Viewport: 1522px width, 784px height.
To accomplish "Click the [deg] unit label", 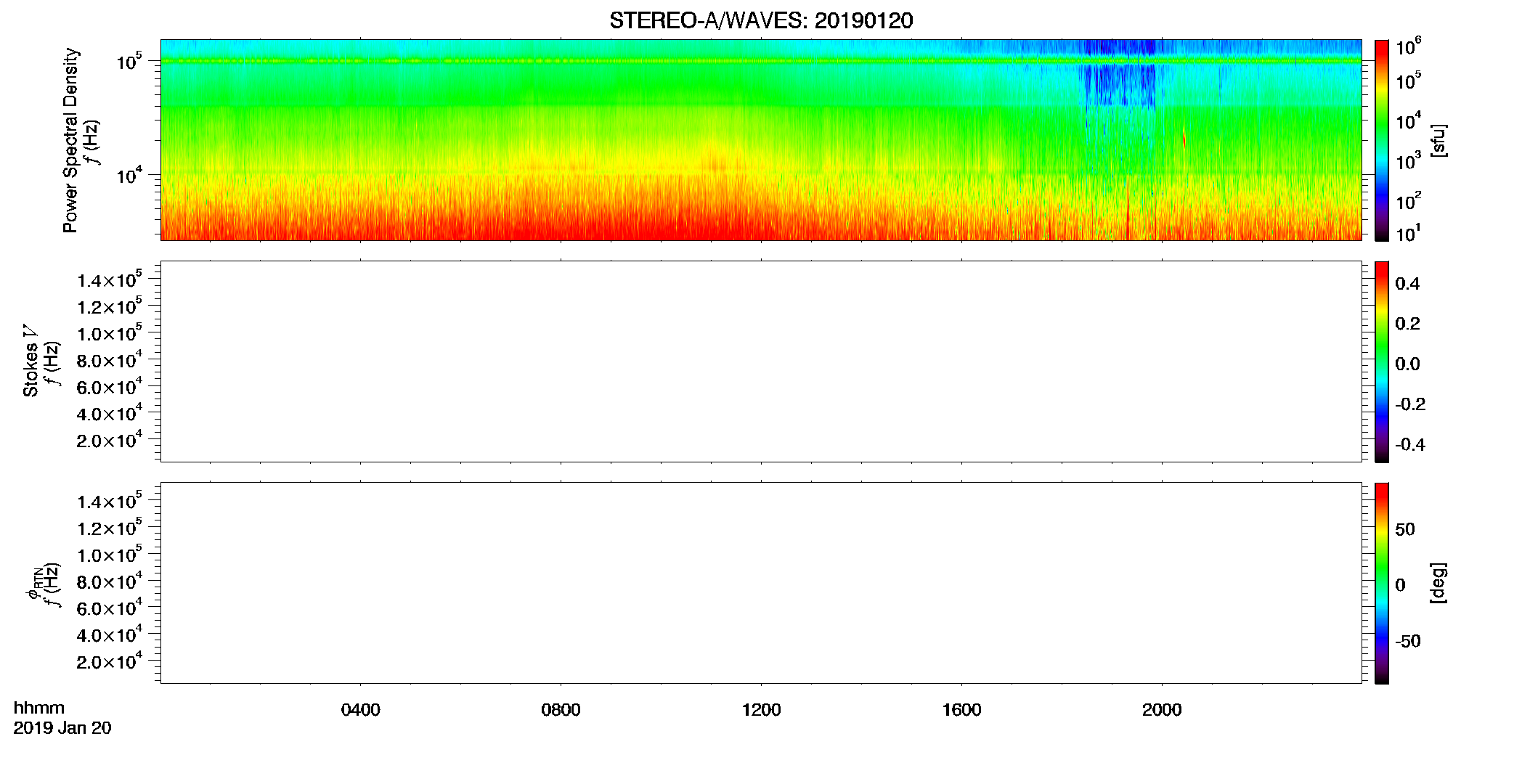I will [1438, 583].
